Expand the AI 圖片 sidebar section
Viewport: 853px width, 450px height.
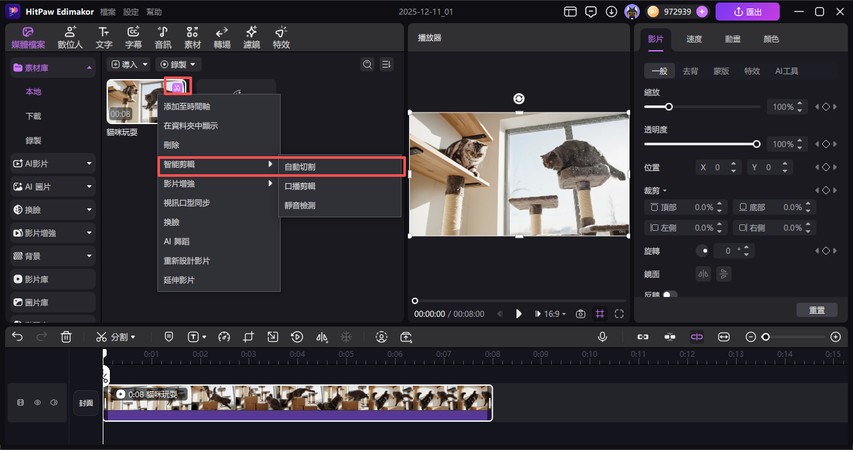pos(53,187)
